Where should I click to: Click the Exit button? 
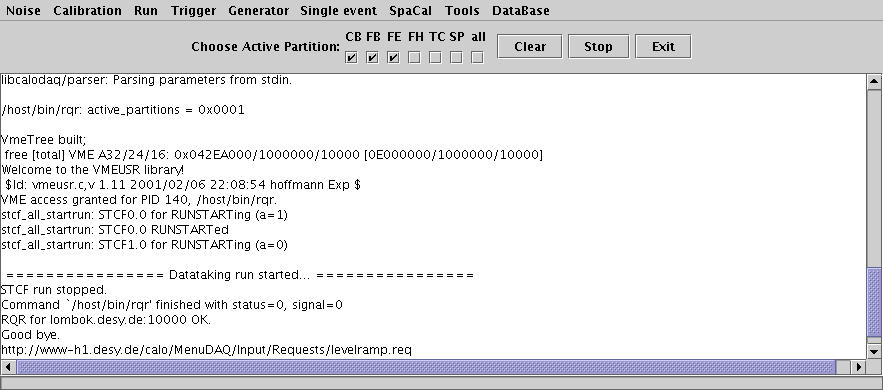pos(663,47)
